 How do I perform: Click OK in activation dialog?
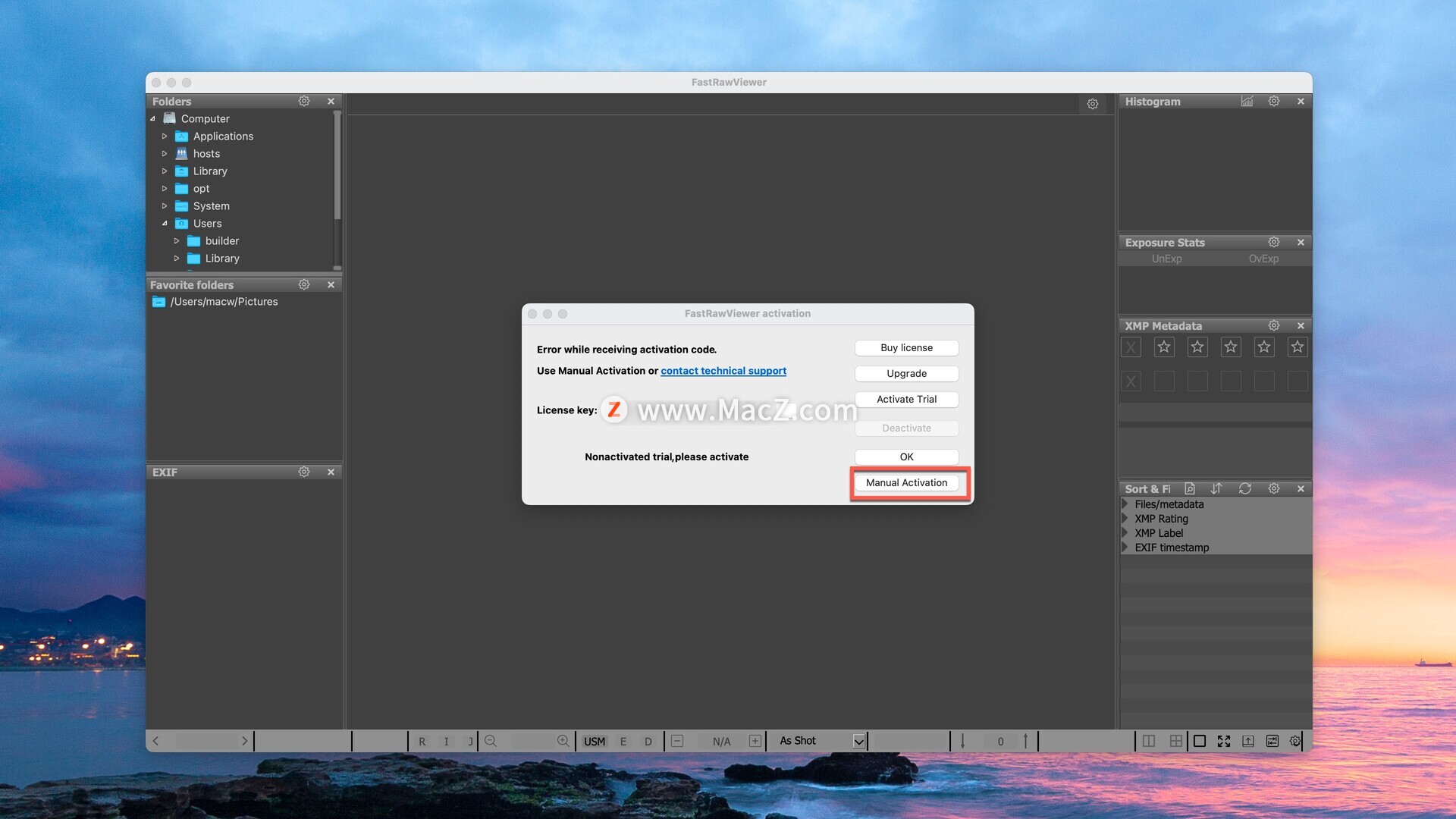pyautogui.click(x=906, y=457)
